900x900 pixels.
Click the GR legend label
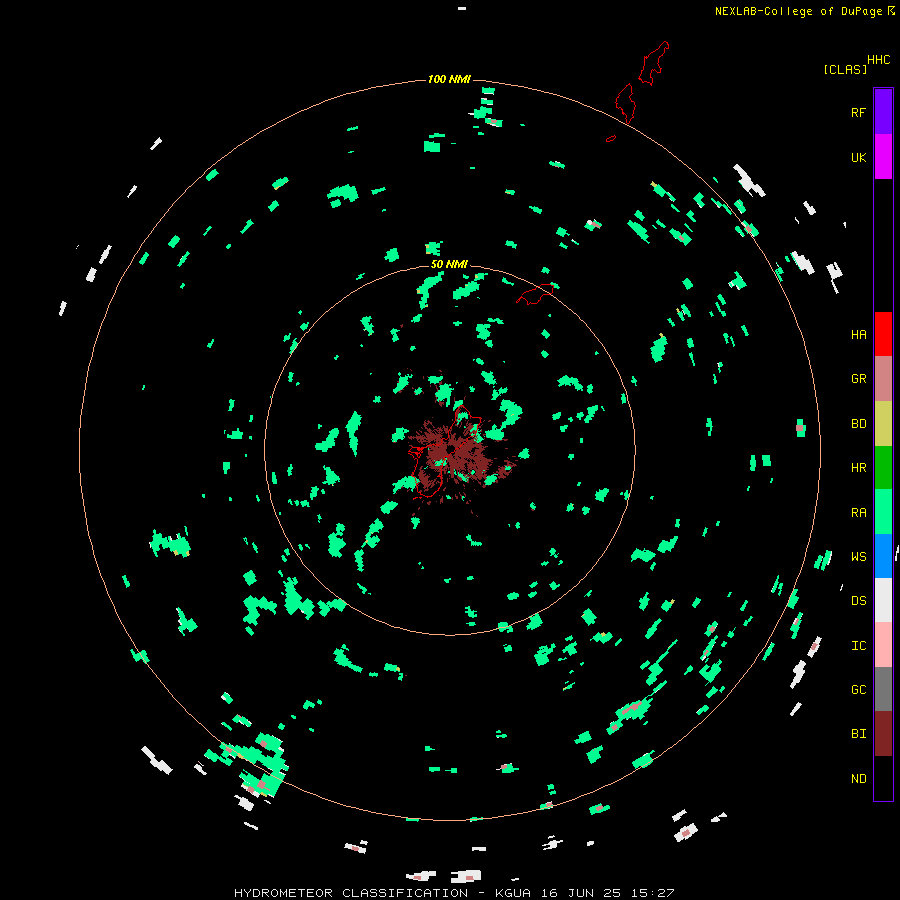click(x=858, y=379)
